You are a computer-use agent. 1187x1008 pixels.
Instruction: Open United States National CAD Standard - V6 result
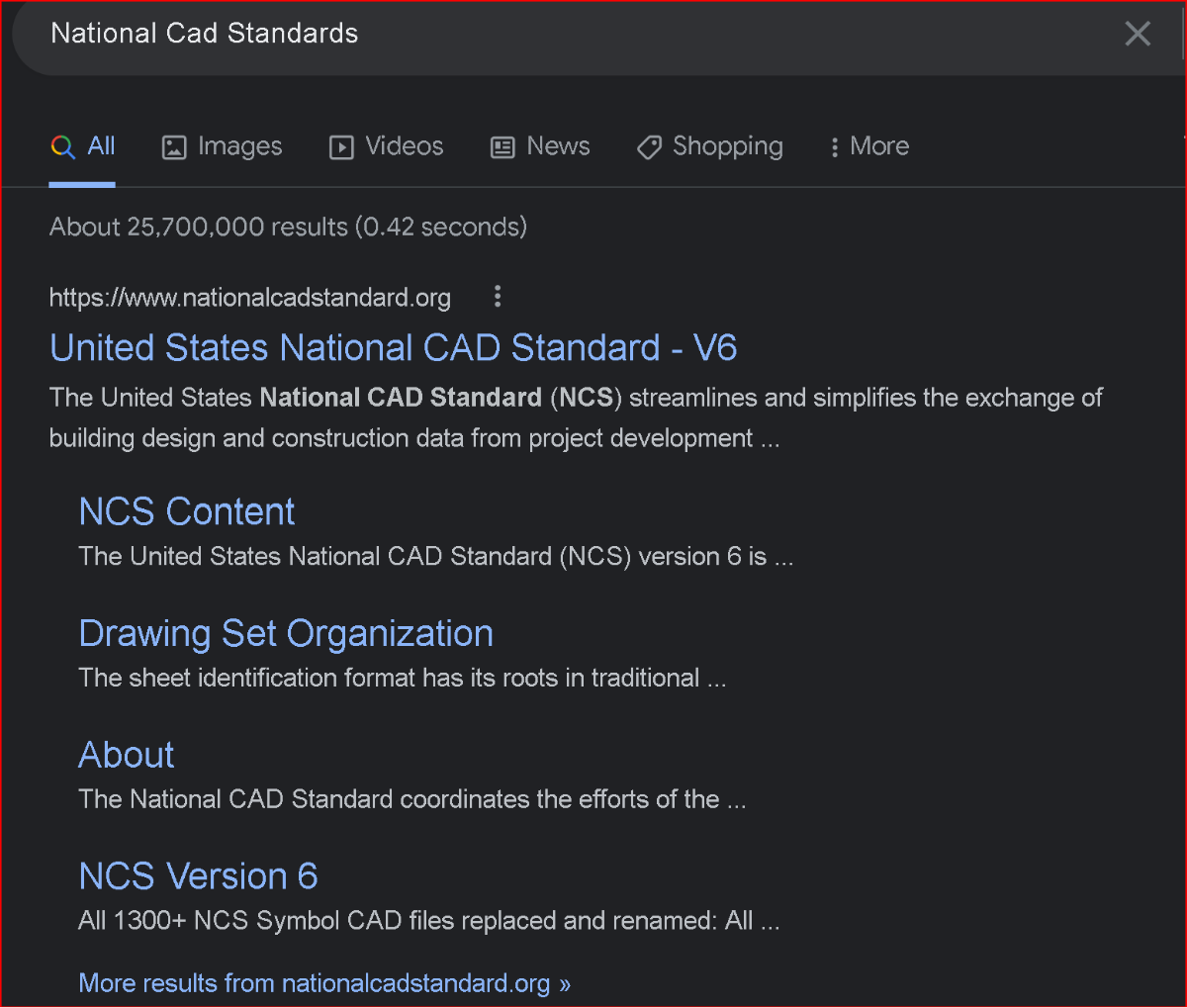pos(393,348)
